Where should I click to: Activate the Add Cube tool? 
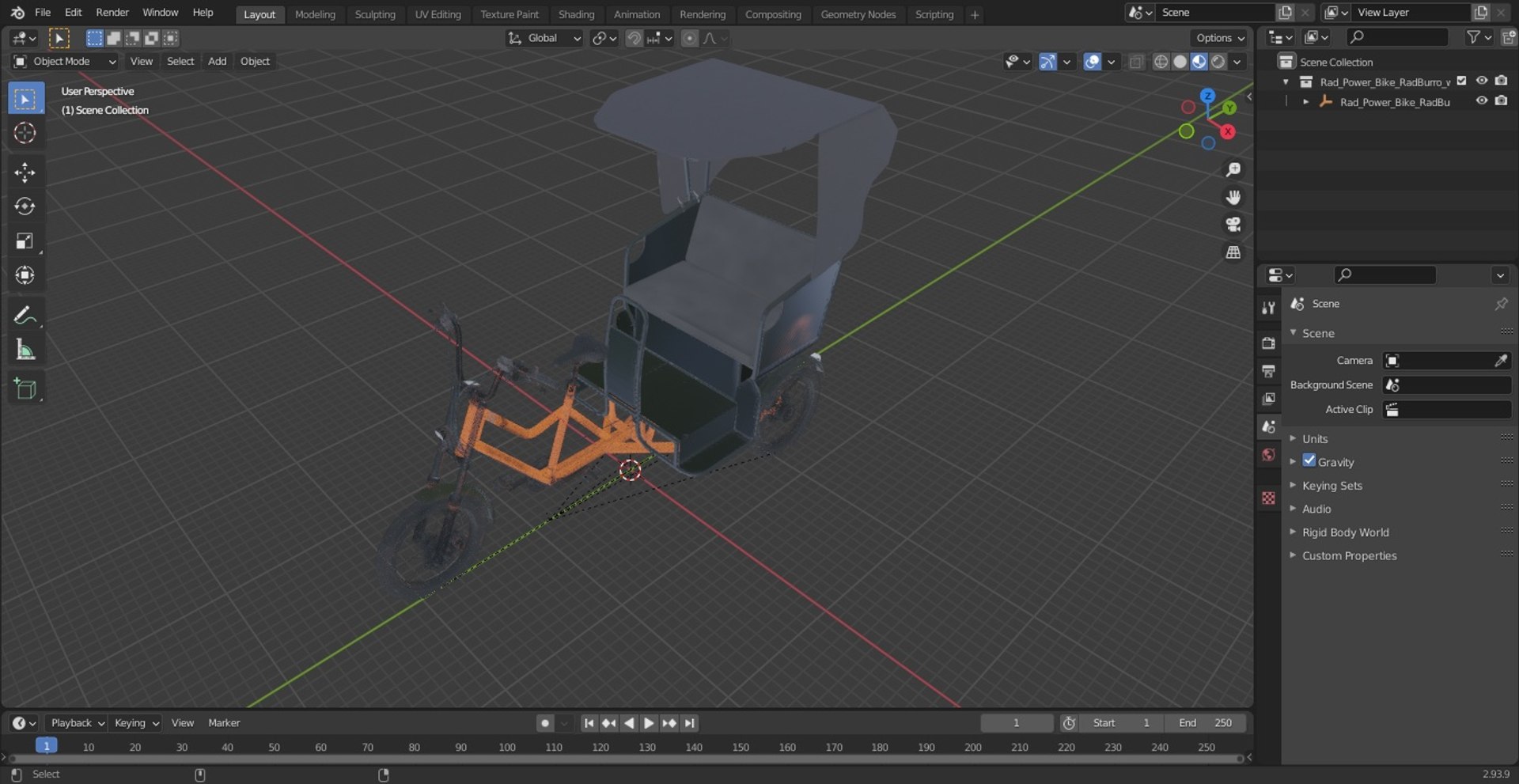[25, 389]
